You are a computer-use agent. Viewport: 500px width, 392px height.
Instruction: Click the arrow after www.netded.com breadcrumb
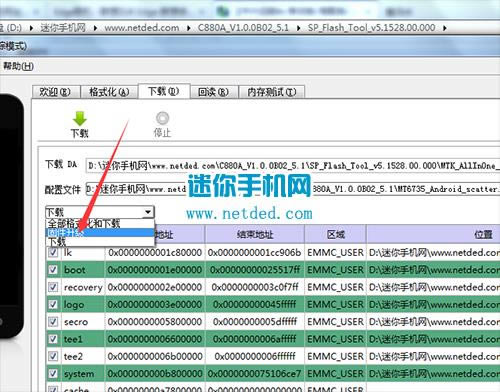pyautogui.click(x=189, y=28)
